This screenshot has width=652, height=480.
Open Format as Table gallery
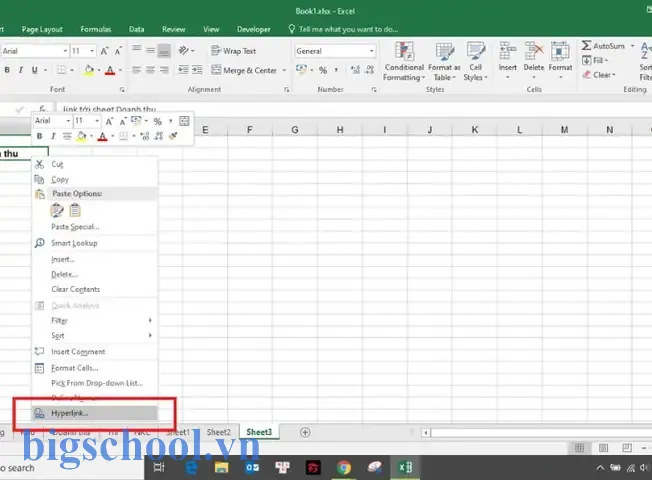coord(444,62)
